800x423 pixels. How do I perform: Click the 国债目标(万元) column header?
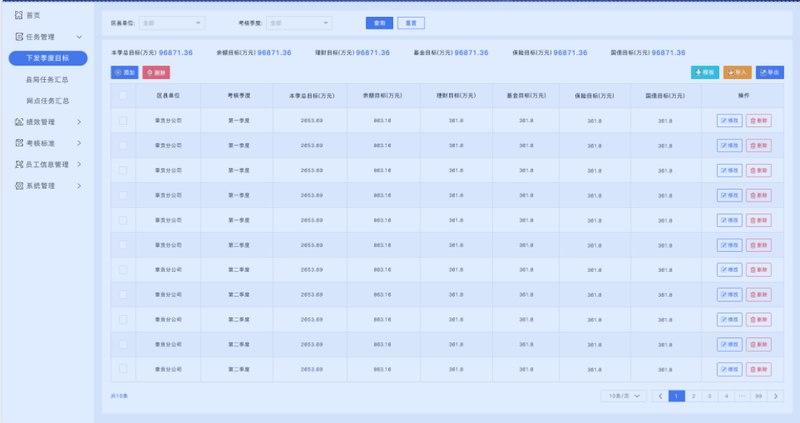(x=665, y=95)
